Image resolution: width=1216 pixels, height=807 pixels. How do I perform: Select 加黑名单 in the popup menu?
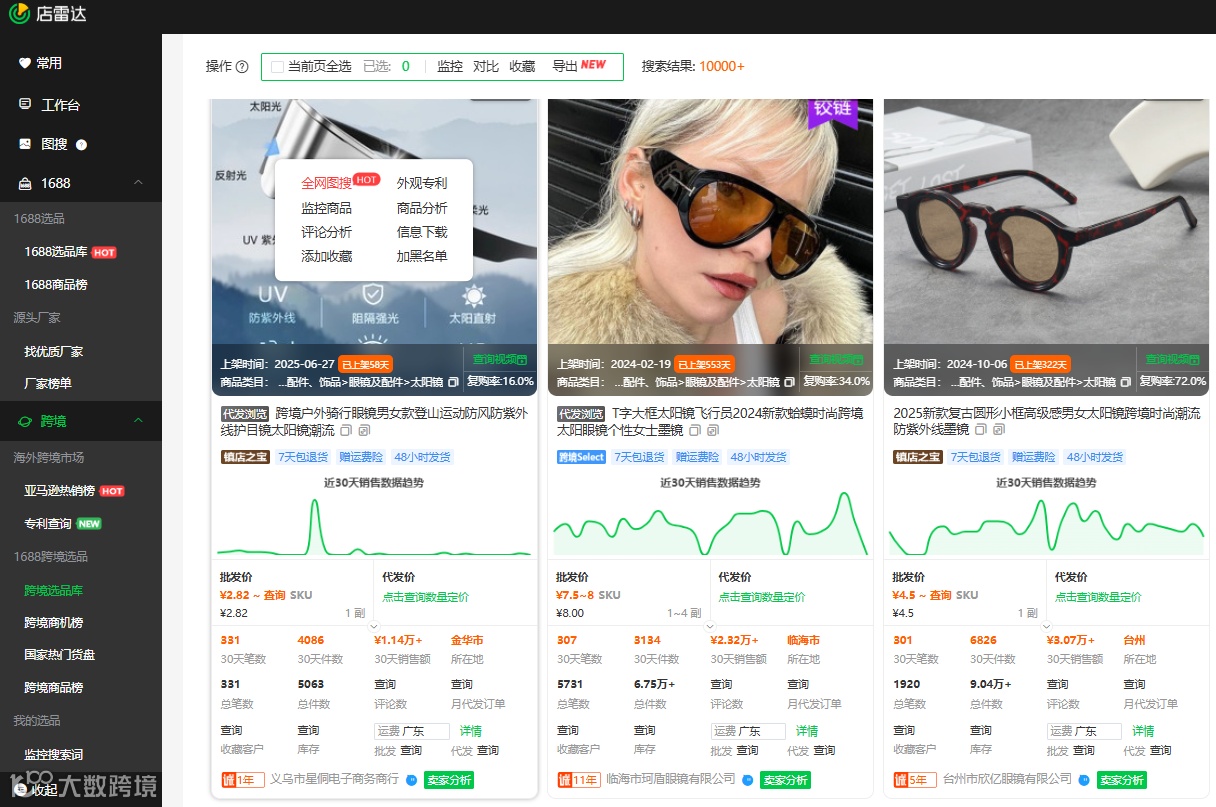click(422, 256)
